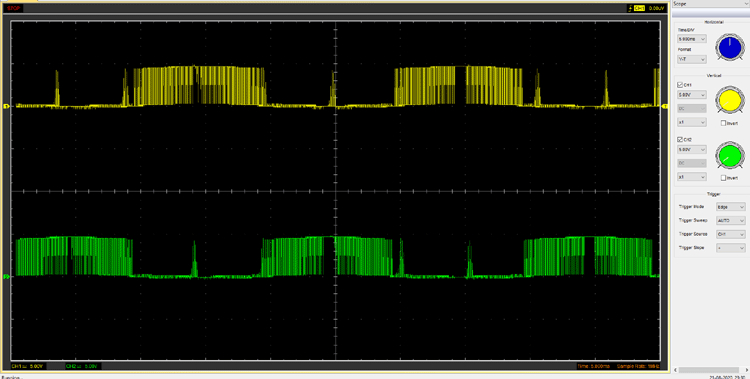Turn the blue horizontal Time/DIV knob
The height and width of the screenshot is (379, 750).
(730, 47)
